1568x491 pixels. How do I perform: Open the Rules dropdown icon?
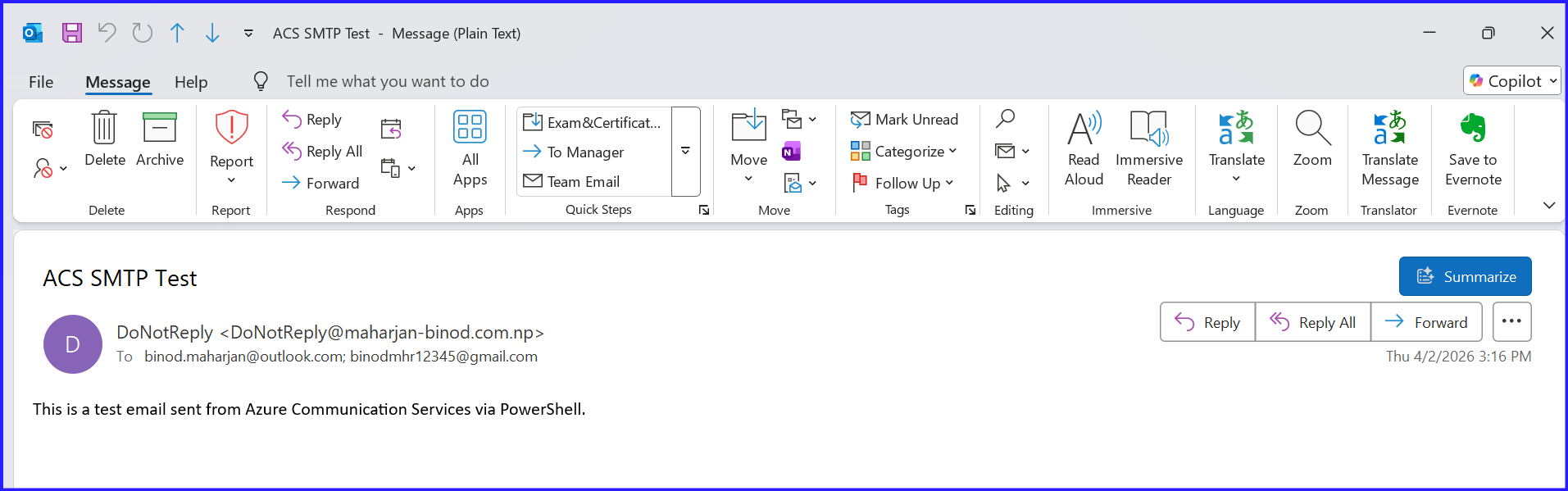coord(798,120)
